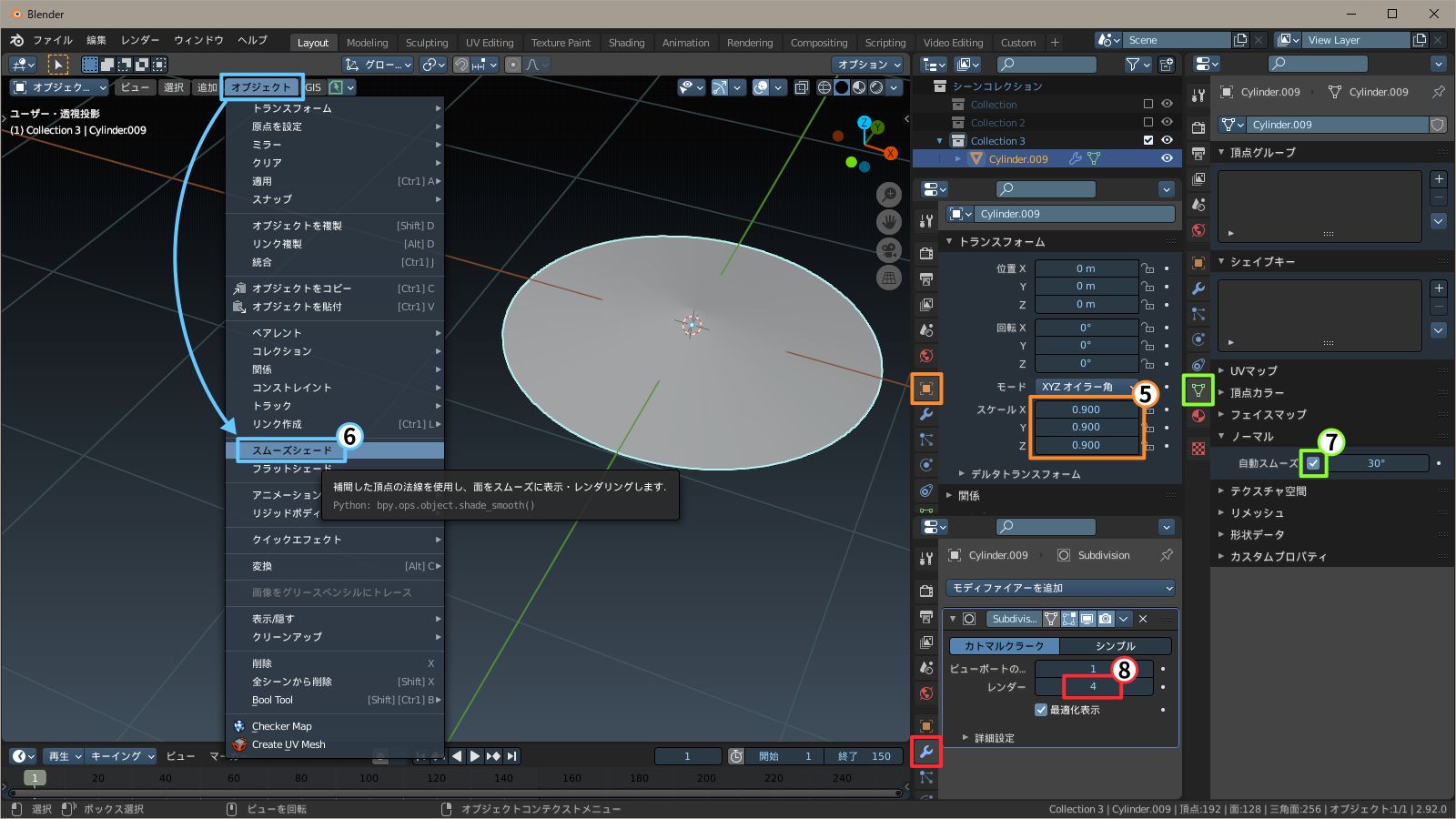Uncheck Collection 3 exclude checkbox in outliner

(x=1148, y=140)
